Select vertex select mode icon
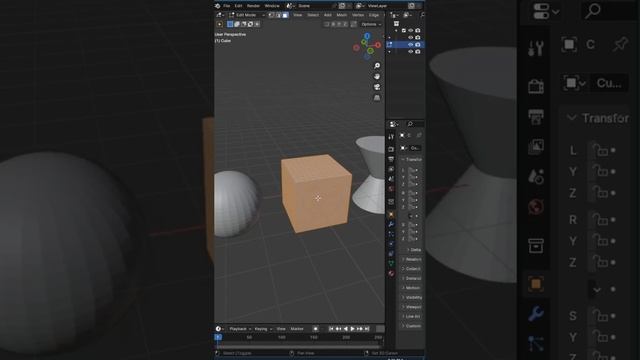The image size is (640, 360). pyautogui.click(x=271, y=15)
